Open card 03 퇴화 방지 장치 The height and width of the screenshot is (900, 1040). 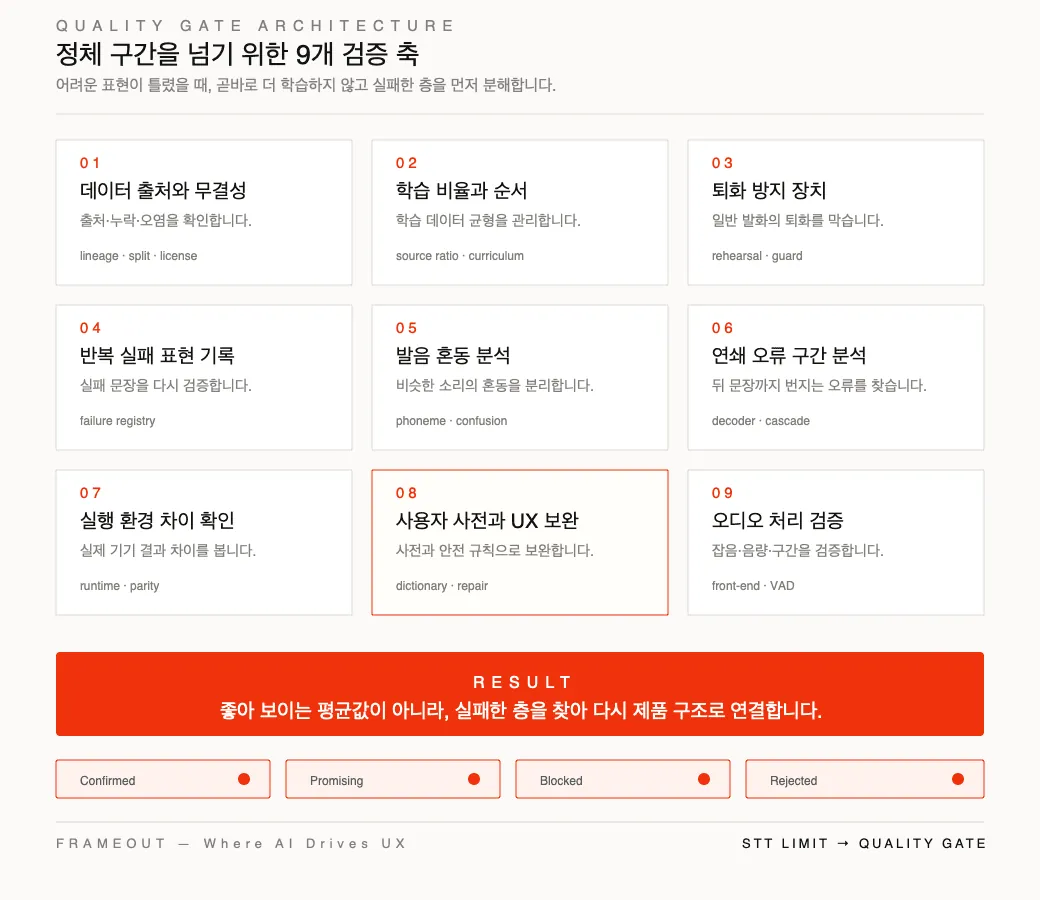point(836,212)
